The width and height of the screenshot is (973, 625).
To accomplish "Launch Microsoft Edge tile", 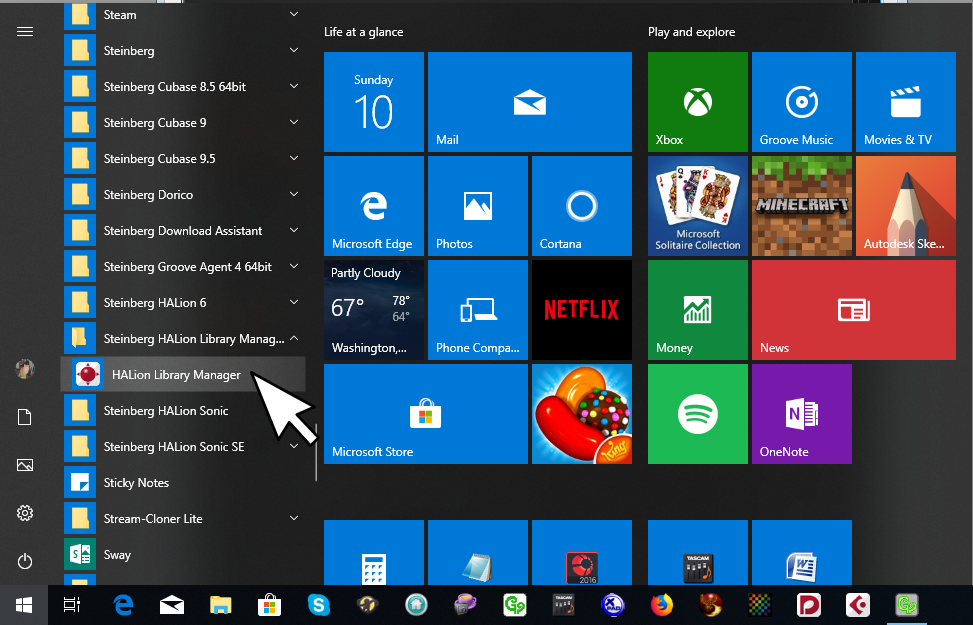I will click(x=374, y=206).
